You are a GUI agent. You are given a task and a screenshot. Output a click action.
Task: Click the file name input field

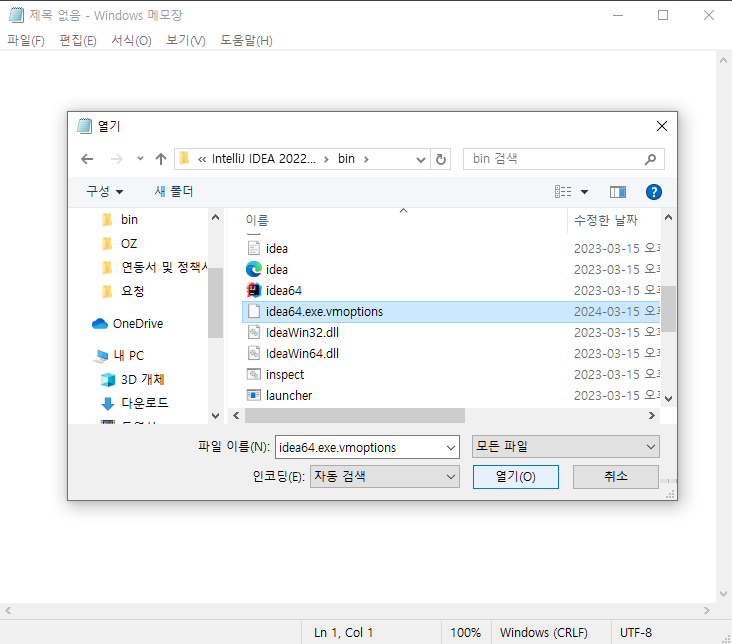[x=359, y=447]
